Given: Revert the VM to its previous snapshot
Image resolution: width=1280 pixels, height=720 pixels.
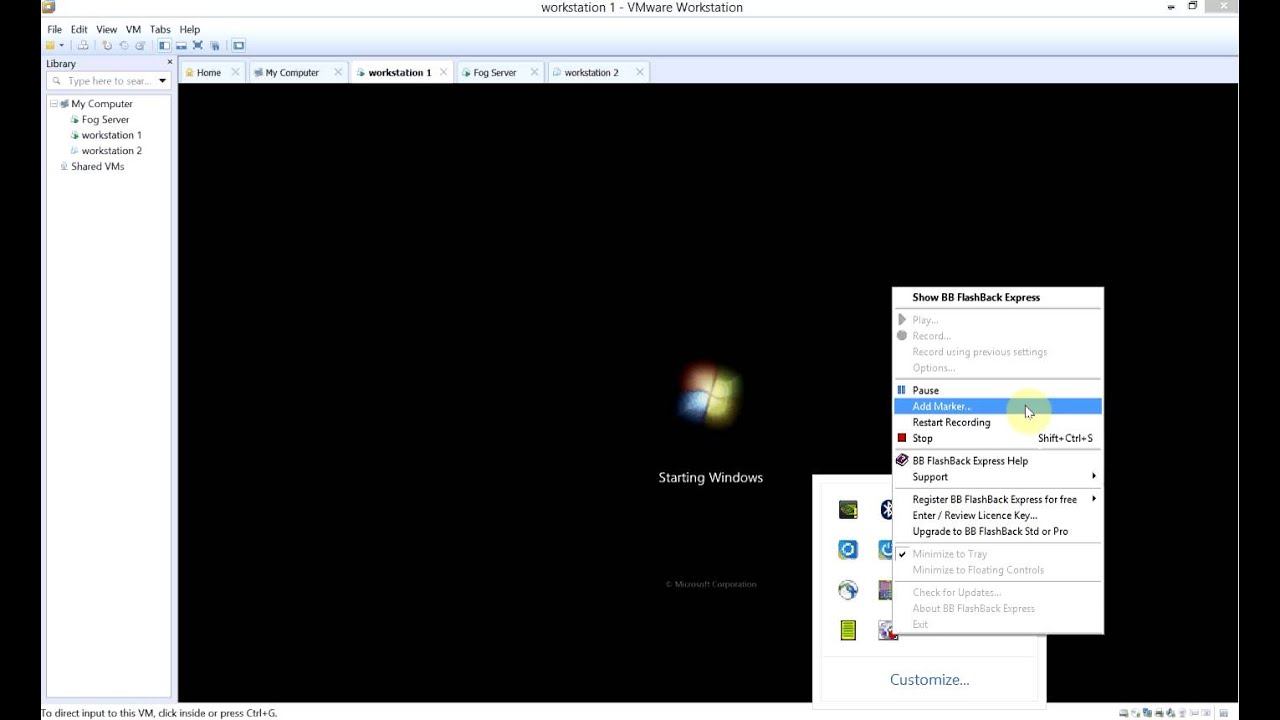Looking at the screenshot, I should [124, 45].
